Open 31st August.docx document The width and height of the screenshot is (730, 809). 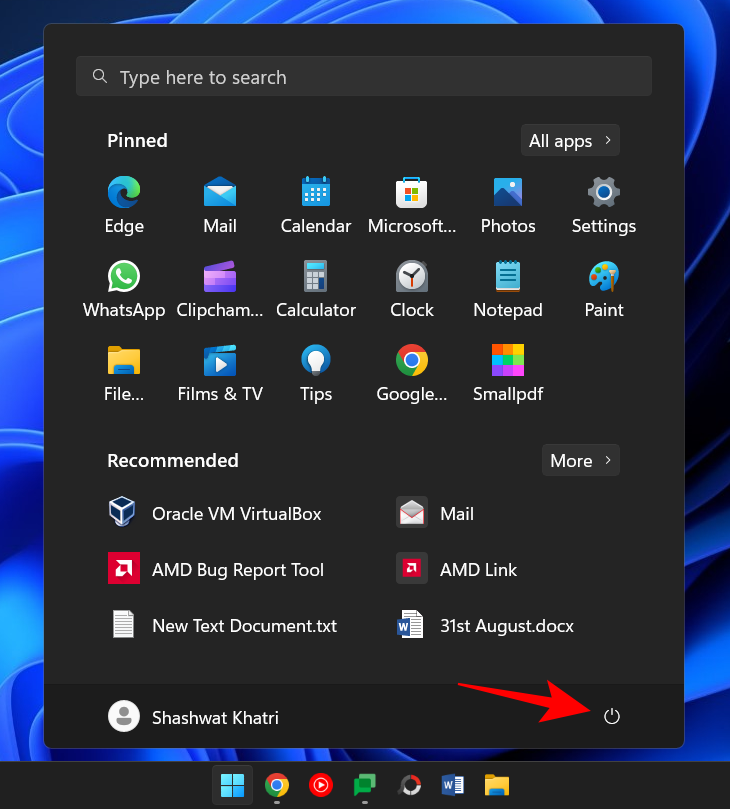click(485, 625)
